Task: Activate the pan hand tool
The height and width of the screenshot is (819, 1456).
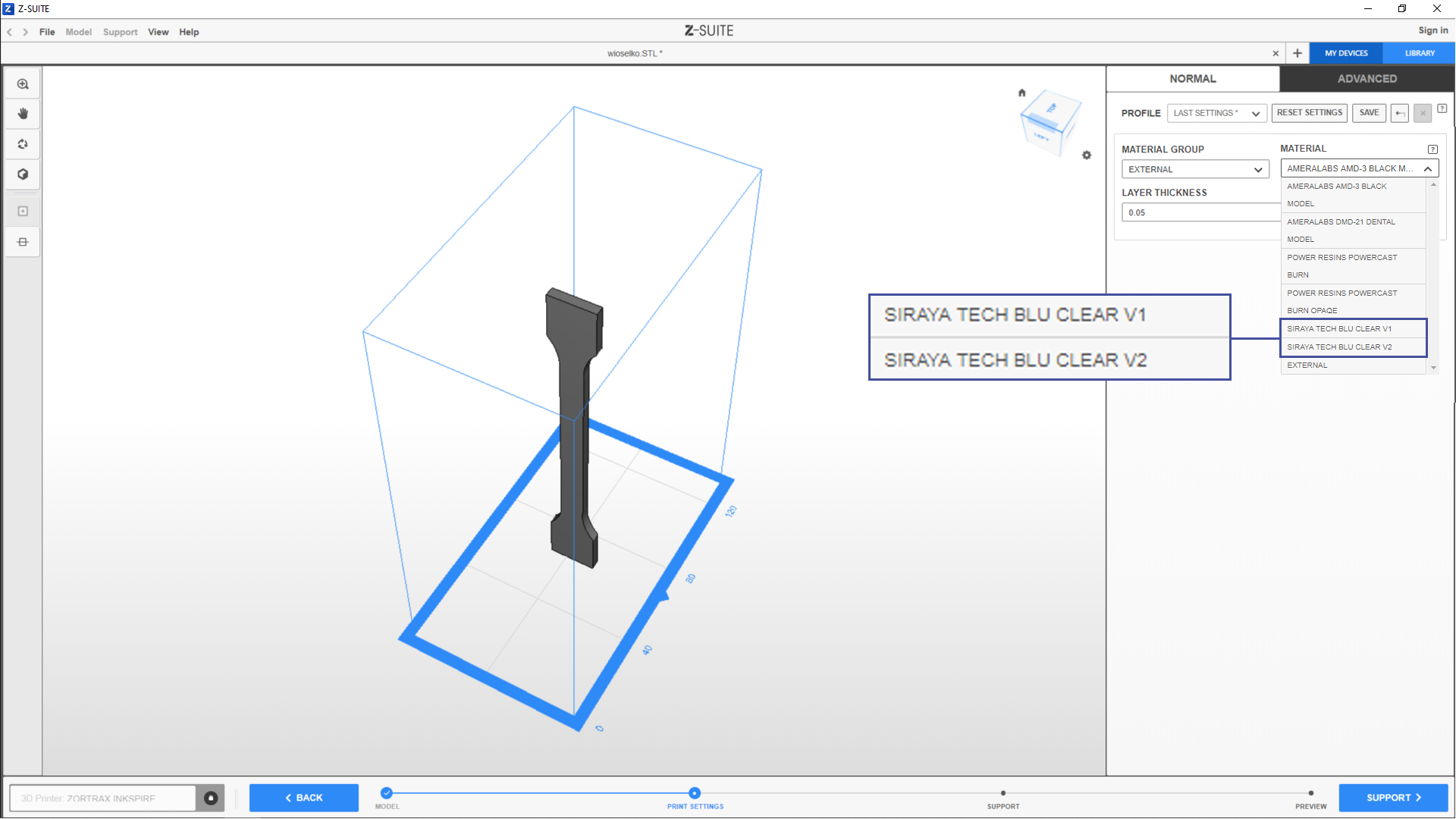Action: tap(23, 114)
